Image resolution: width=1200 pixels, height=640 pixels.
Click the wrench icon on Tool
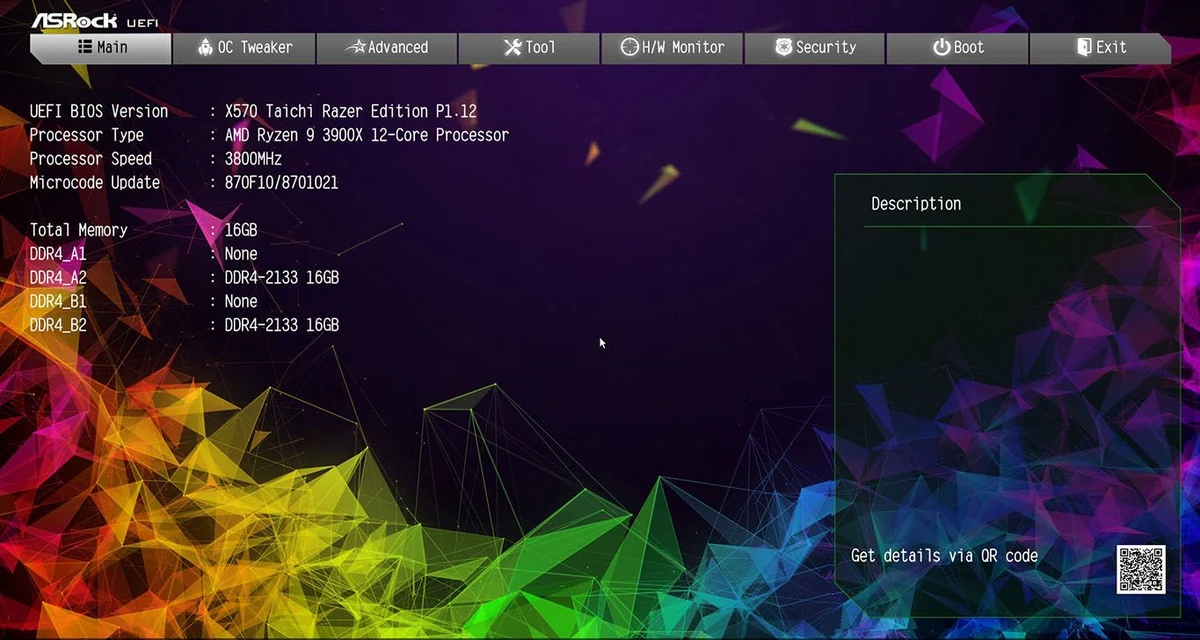click(x=512, y=47)
